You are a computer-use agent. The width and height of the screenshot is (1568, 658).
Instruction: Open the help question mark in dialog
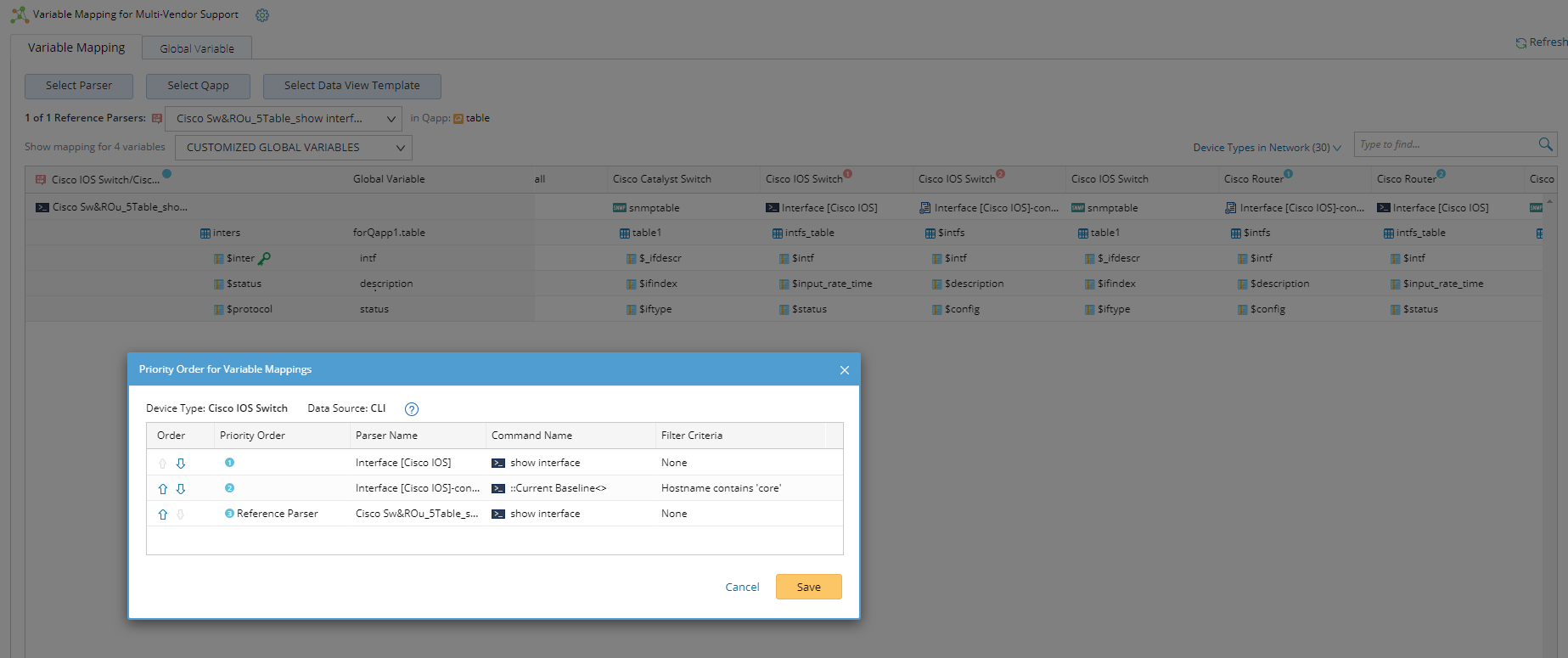(x=412, y=409)
